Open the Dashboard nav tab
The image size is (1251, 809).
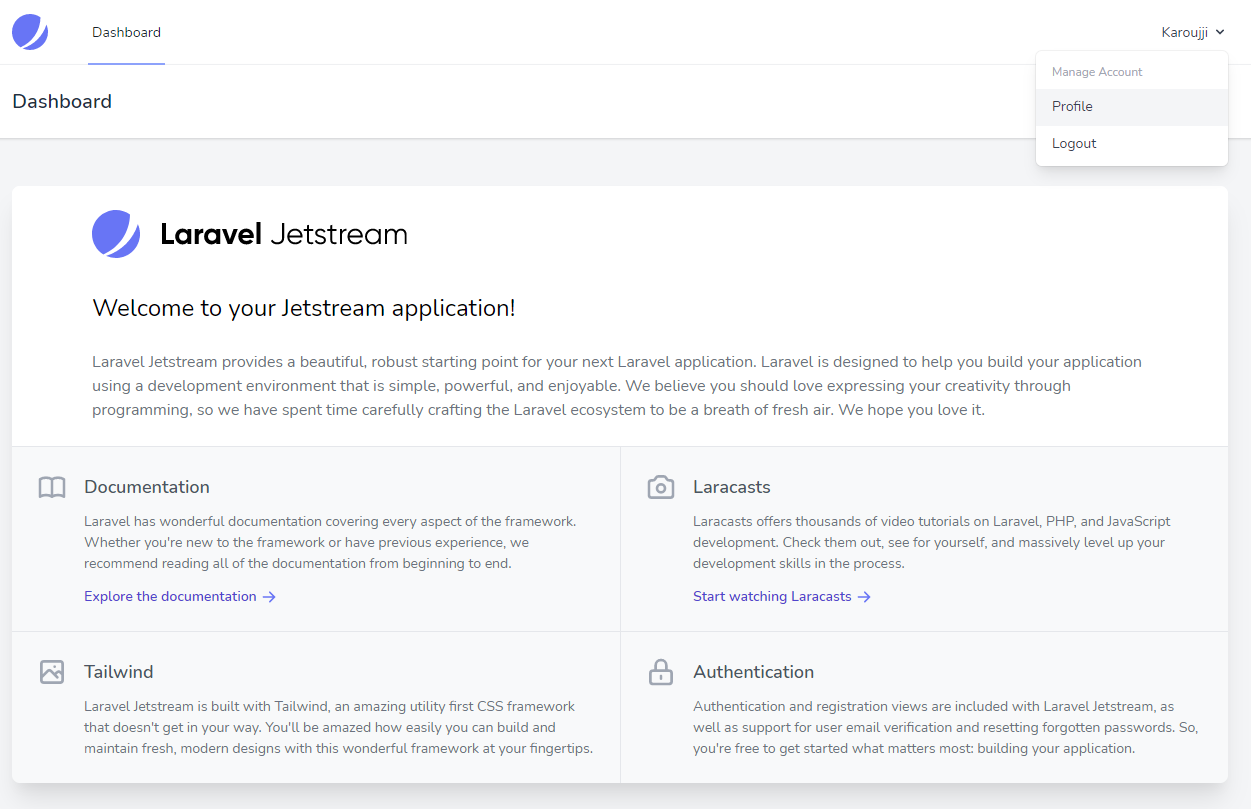(126, 32)
